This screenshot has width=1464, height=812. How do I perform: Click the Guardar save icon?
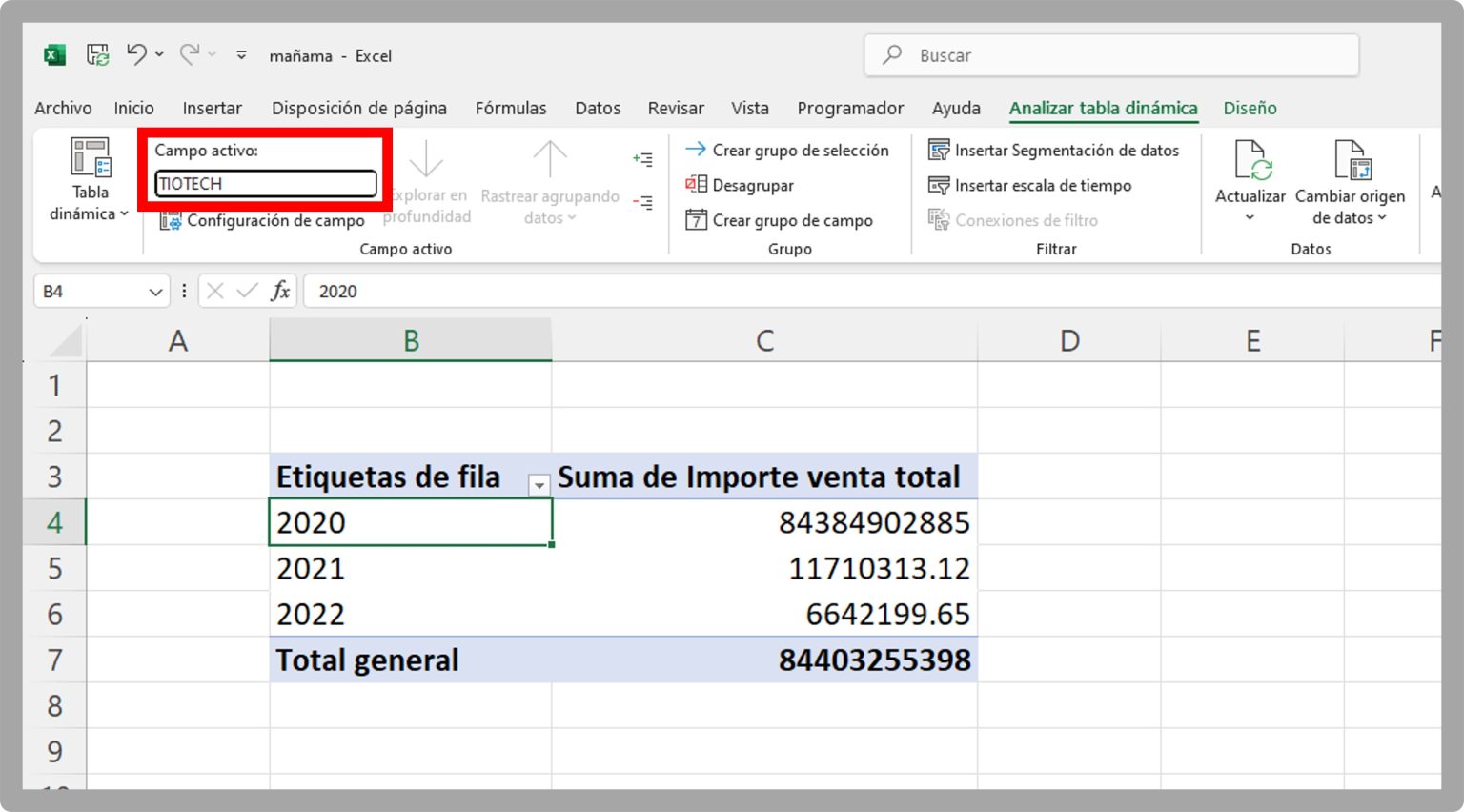click(95, 54)
